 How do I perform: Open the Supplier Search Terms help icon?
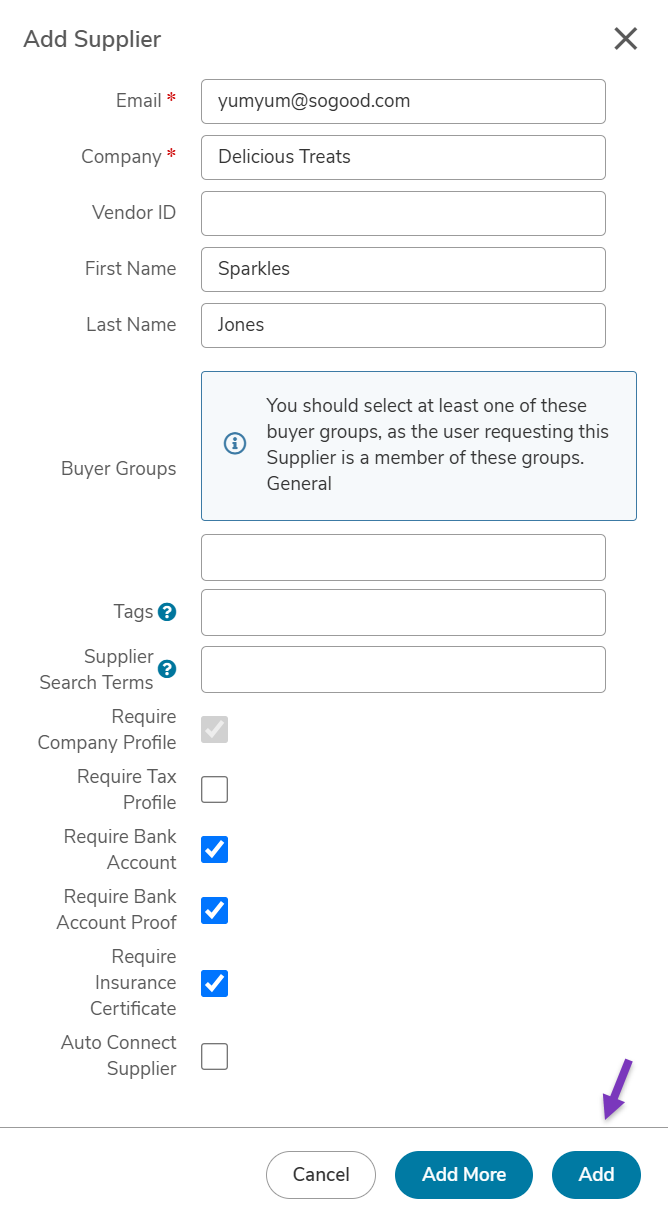pos(167,669)
